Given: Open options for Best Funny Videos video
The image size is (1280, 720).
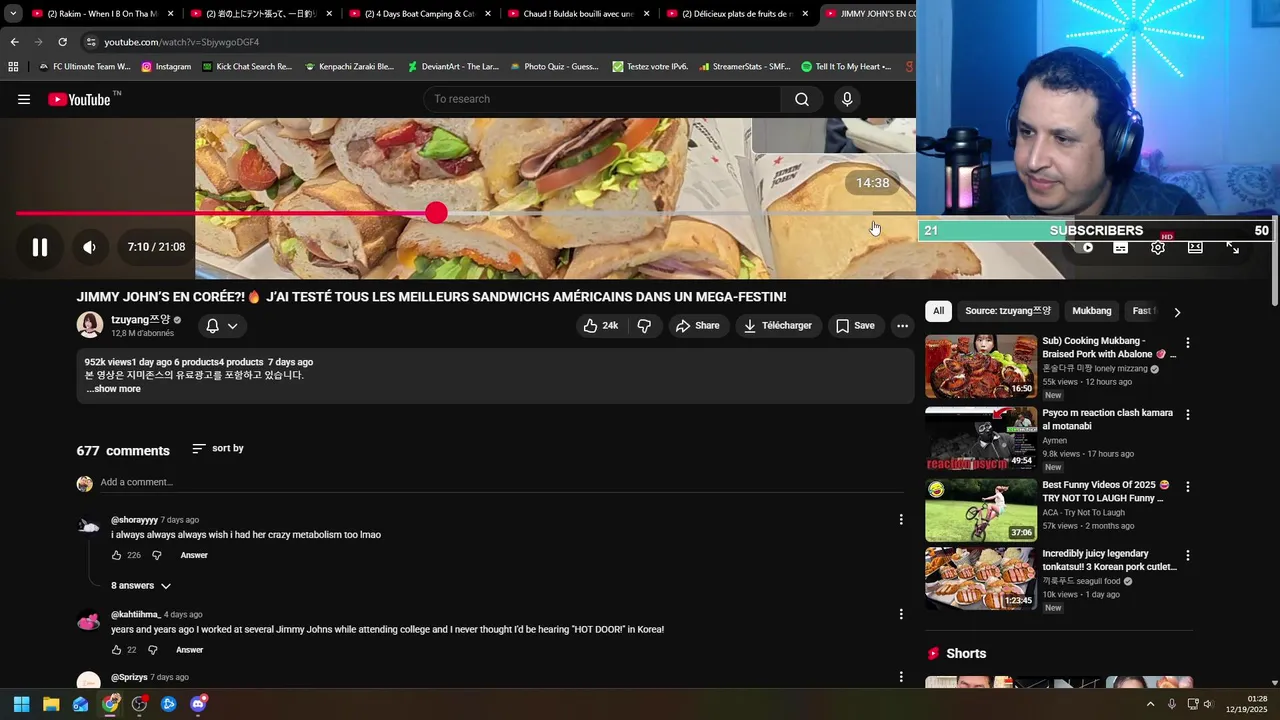Looking at the screenshot, I should (x=1188, y=487).
